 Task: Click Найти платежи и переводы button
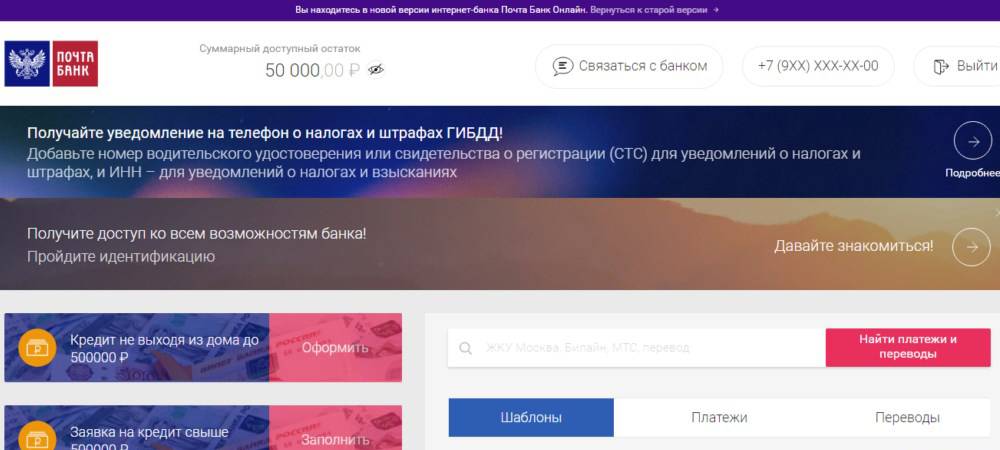[x=908, y=347]
